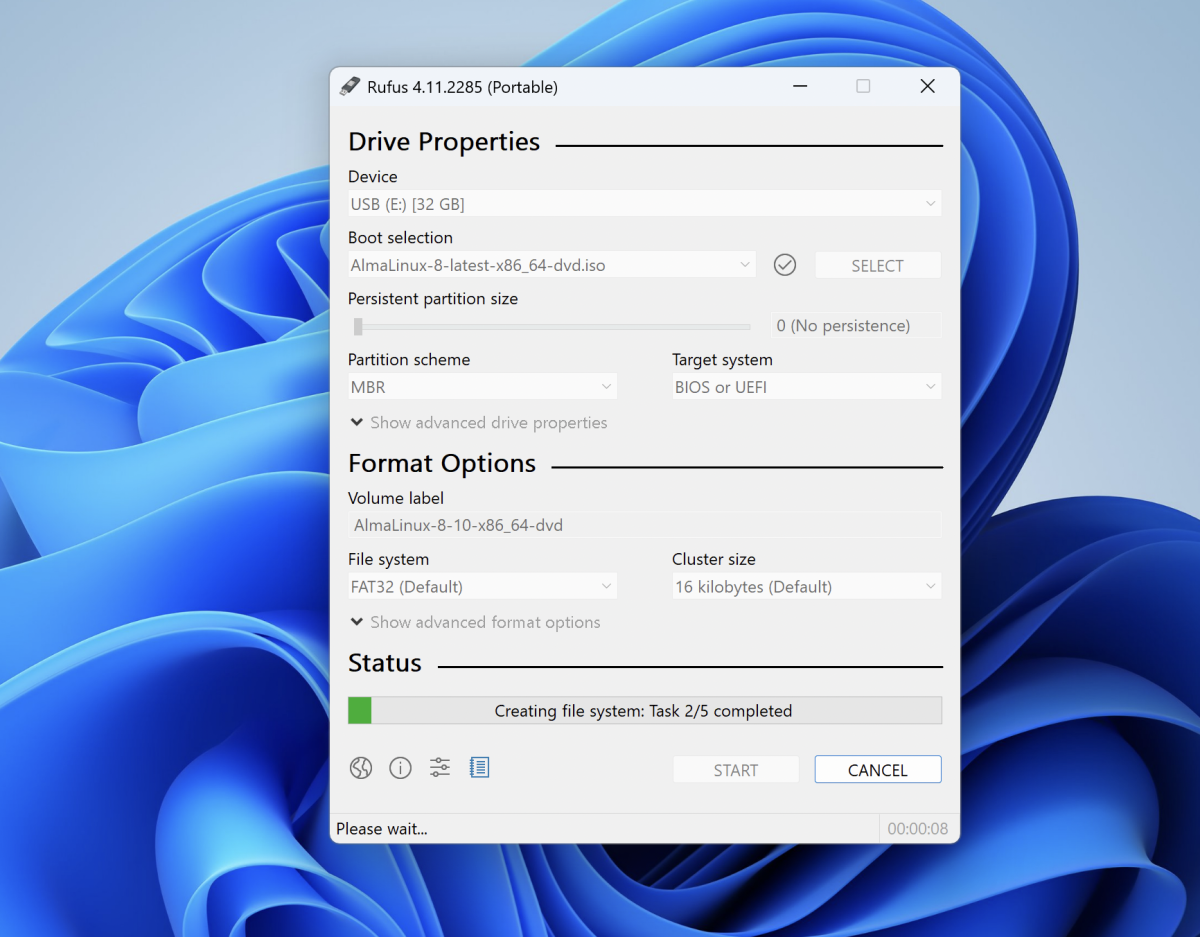This screenshot has width=1200, height=937.
Task: Open the About info icon
Action: (x=400, y=768)
